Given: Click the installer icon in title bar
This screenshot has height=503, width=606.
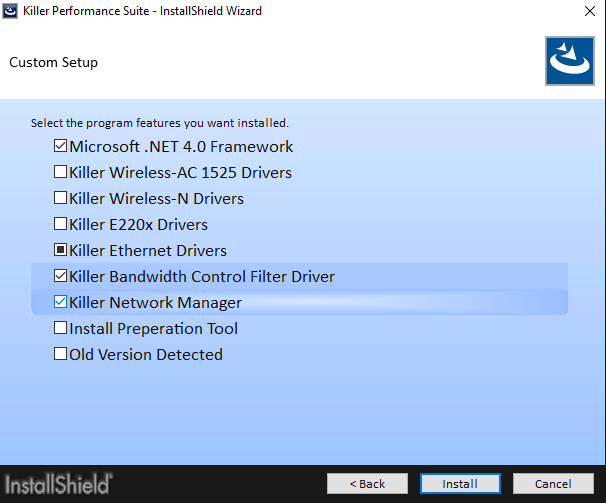Looking at the screenshot, I should (10, 11).
